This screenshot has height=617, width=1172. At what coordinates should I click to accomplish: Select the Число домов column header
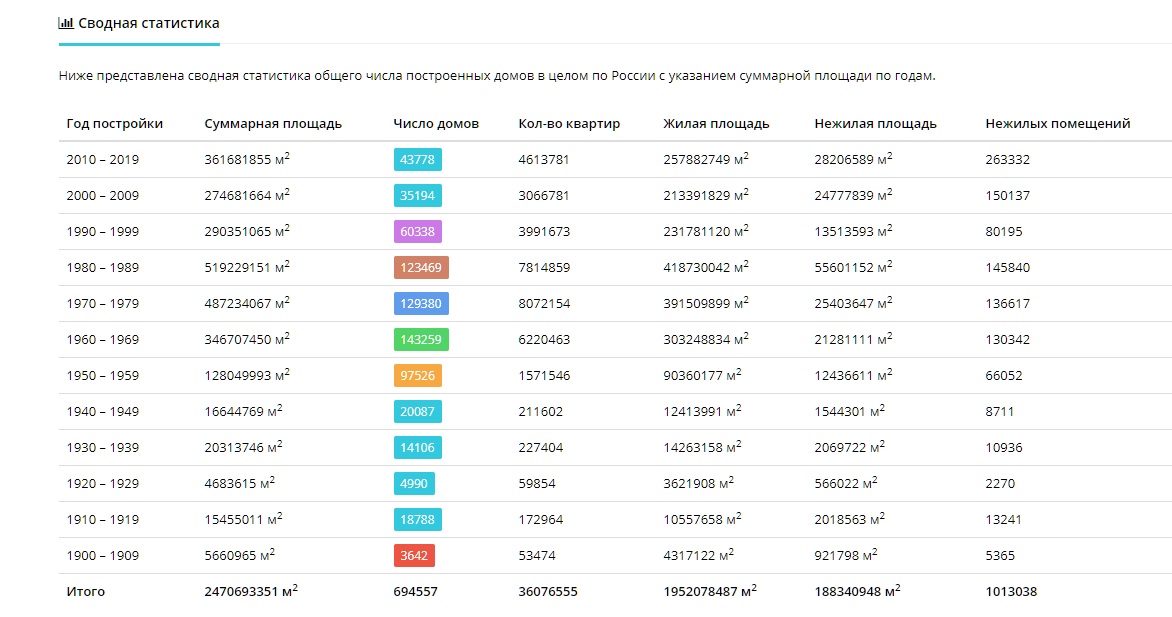pyautogui.click(x=436, y=124)
